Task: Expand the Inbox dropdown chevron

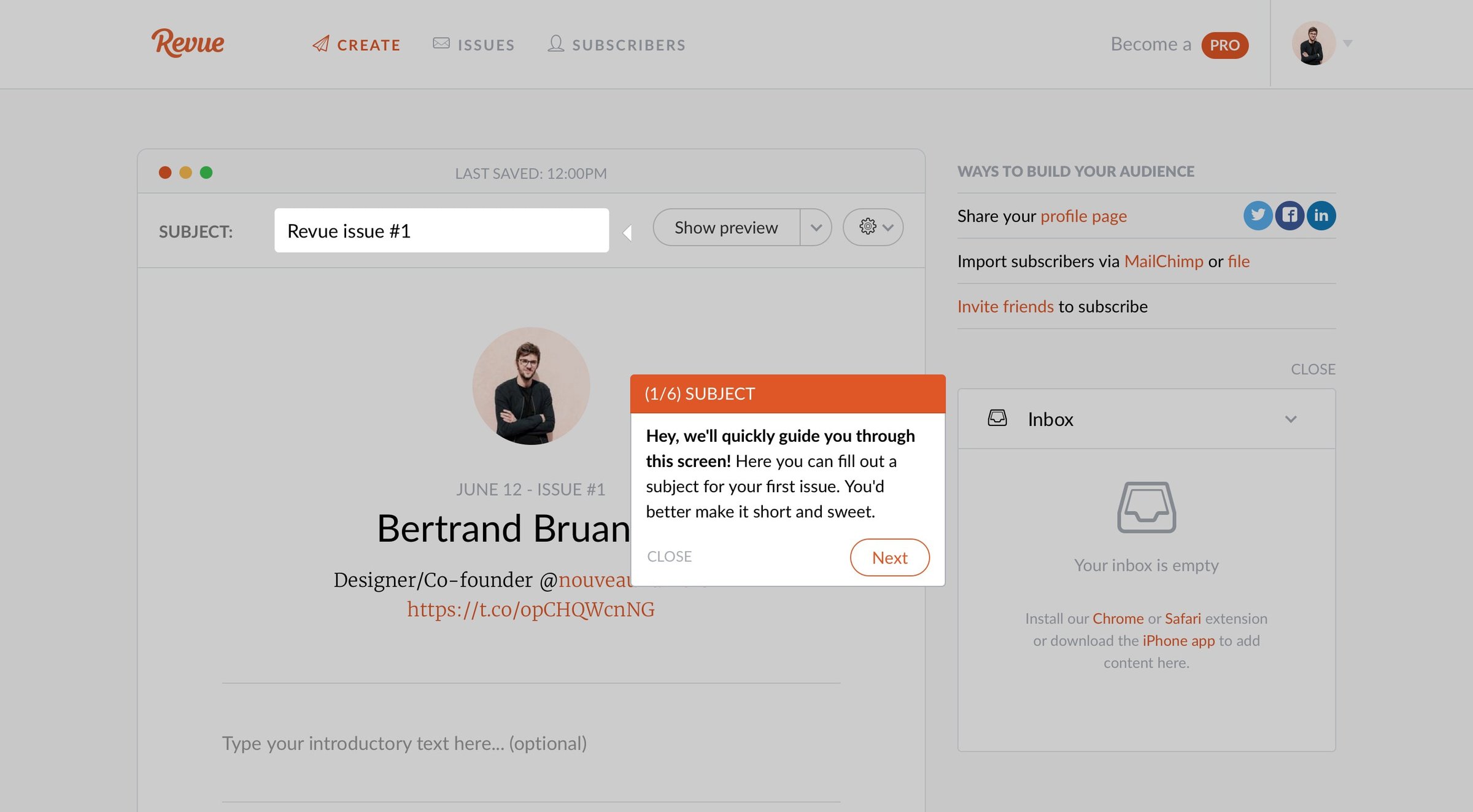Action: [x=1291, y=419]
